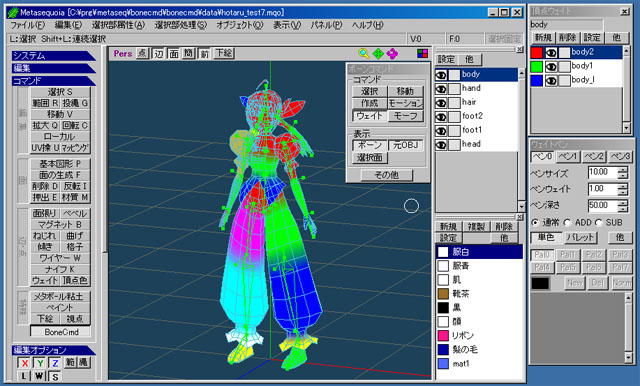The image size is (640, 386).
Task: Toggle the X axis edit option
Action: [24, 363]
